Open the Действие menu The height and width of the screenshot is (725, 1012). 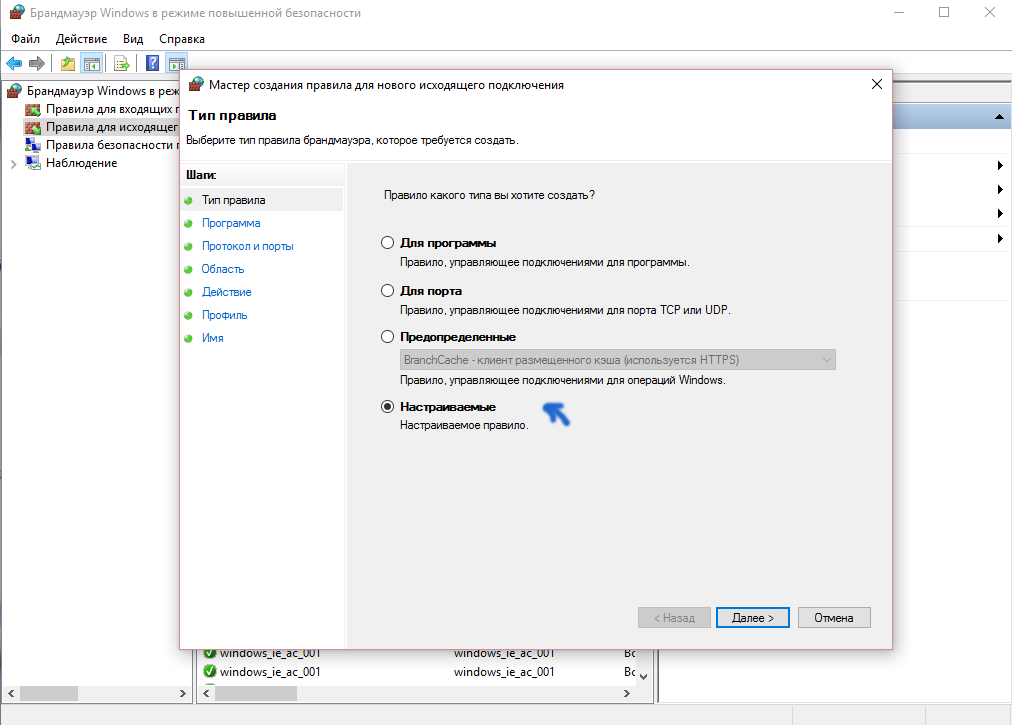(x=81, y=39)
